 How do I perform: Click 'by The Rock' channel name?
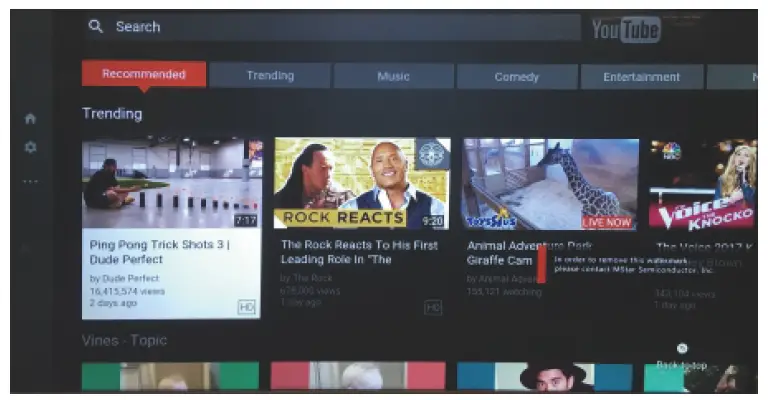(x=307, y=278)
